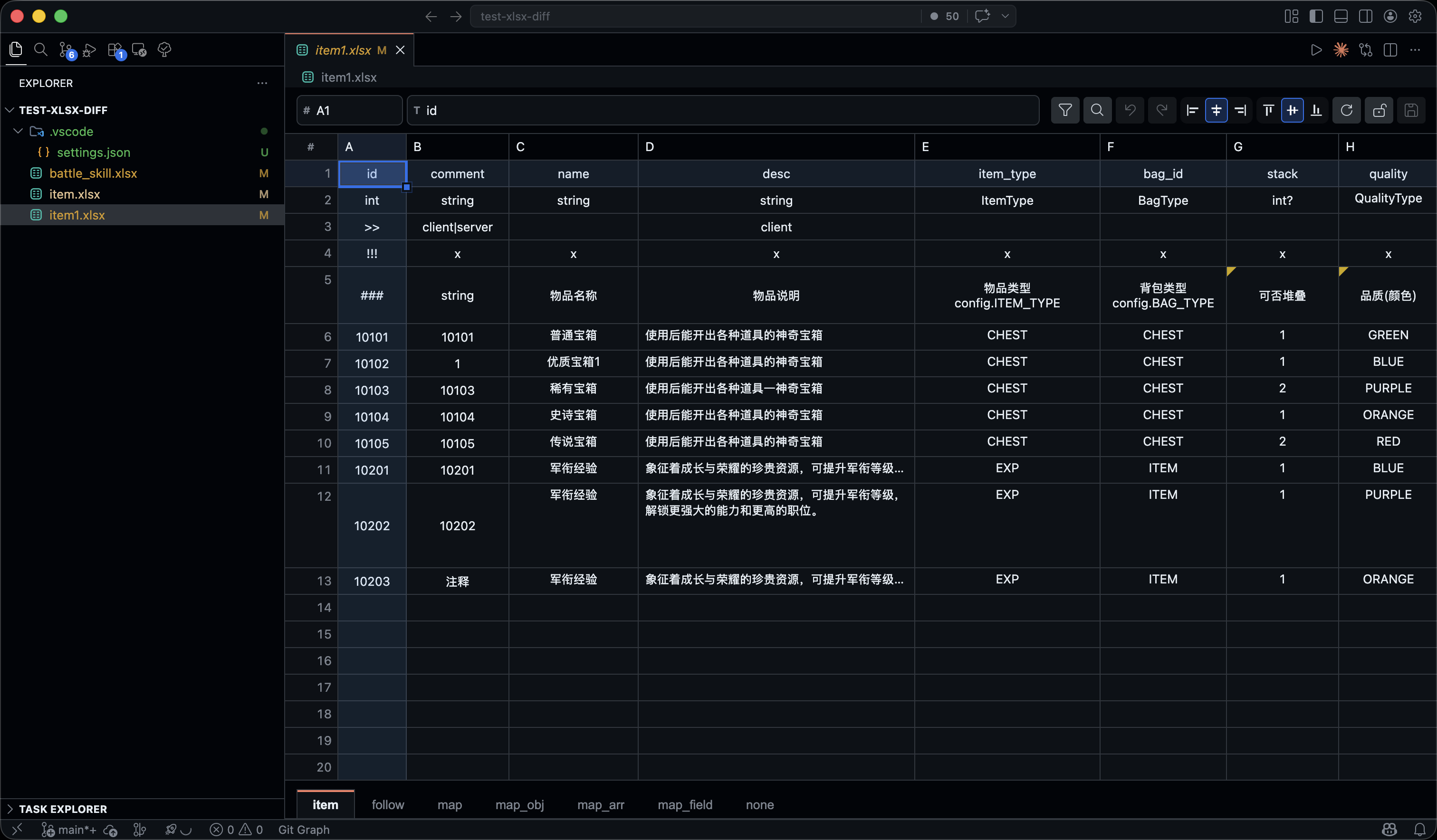Open the chat dropdown chevron in title bar
The width and height of the screenshot is (1437, 840).
tap(1005, 16)
